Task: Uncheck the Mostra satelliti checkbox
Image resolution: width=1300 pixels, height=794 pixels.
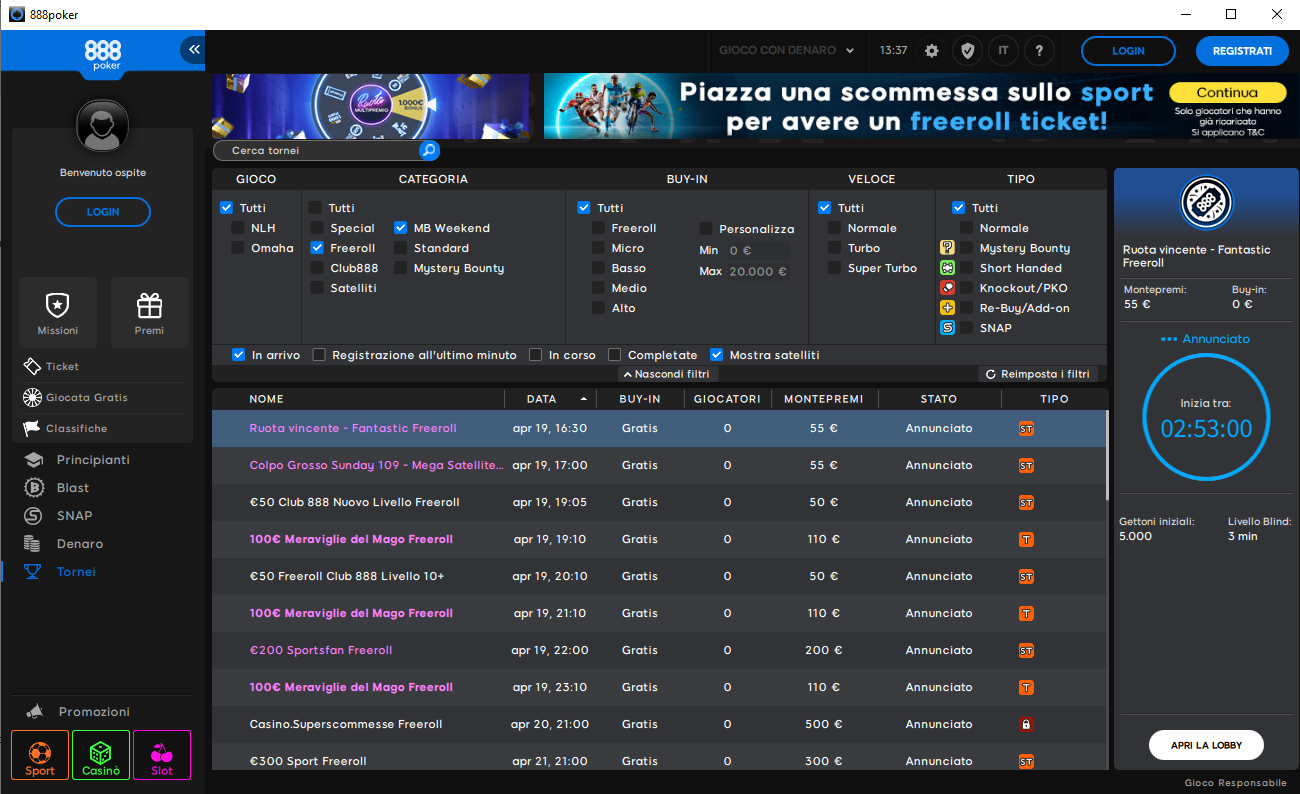Action: click(716, 355)
